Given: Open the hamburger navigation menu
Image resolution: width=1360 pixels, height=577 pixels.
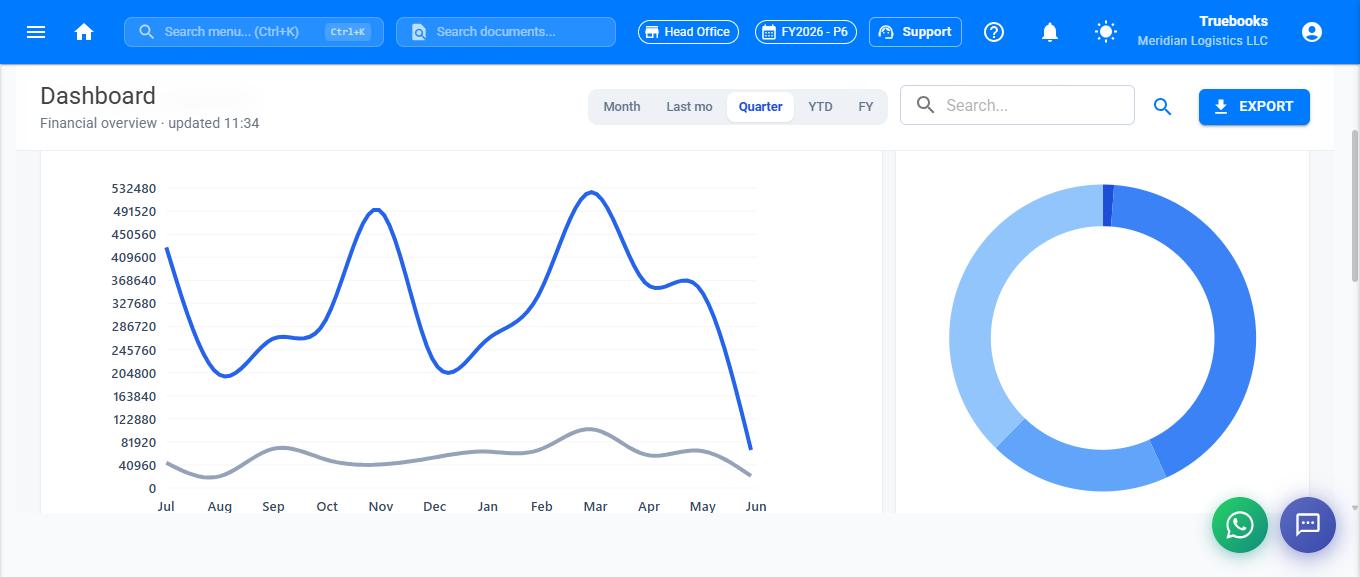Looking at the screenshot, I should pos(36,32).
